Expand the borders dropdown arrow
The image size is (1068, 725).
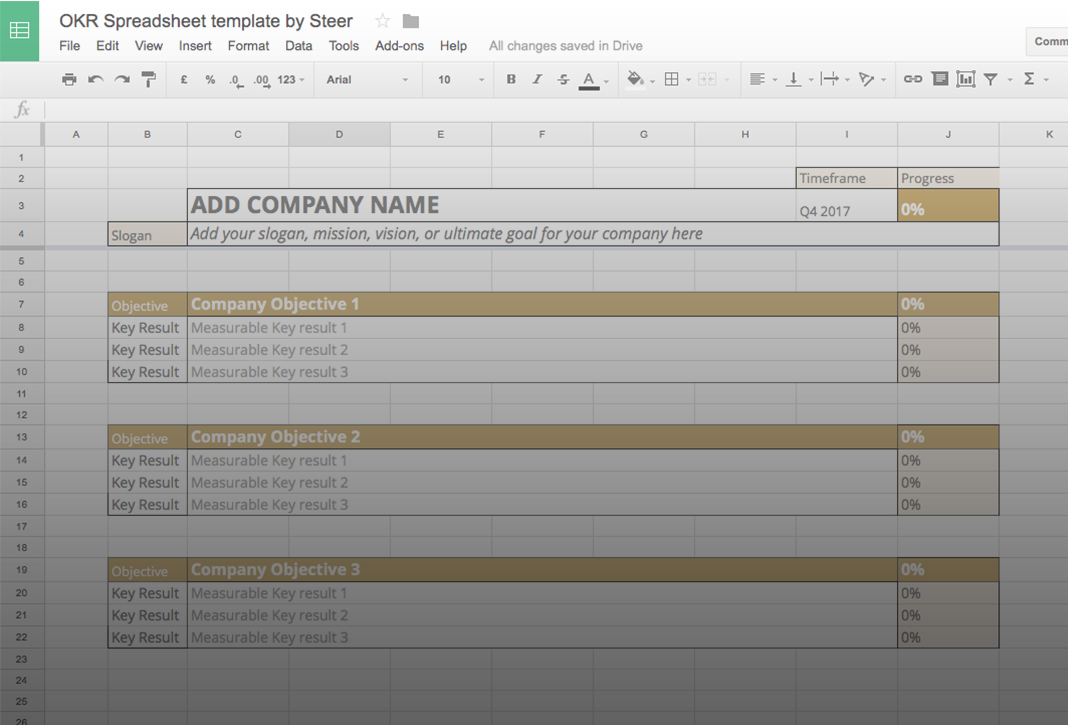[688, 80]
